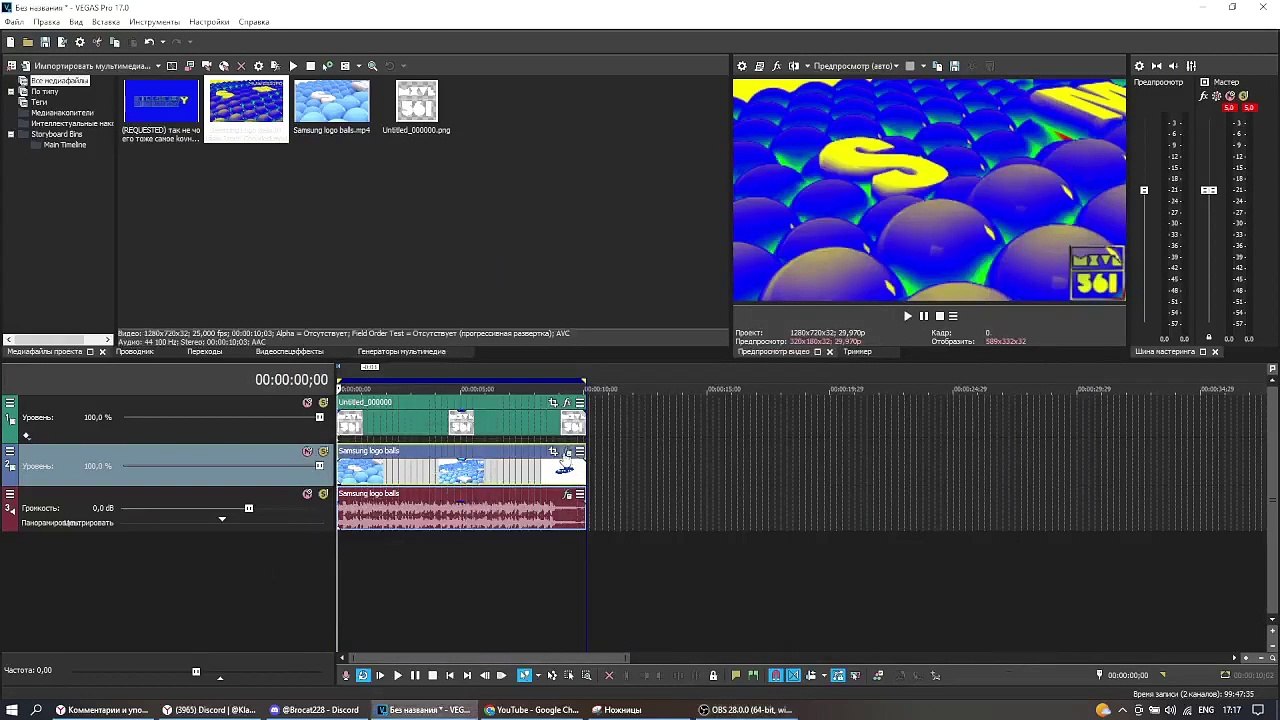This screenshot has height=720, width=1280.
Task: Open the 'Вид' menu
Action: tap(76, 22)
